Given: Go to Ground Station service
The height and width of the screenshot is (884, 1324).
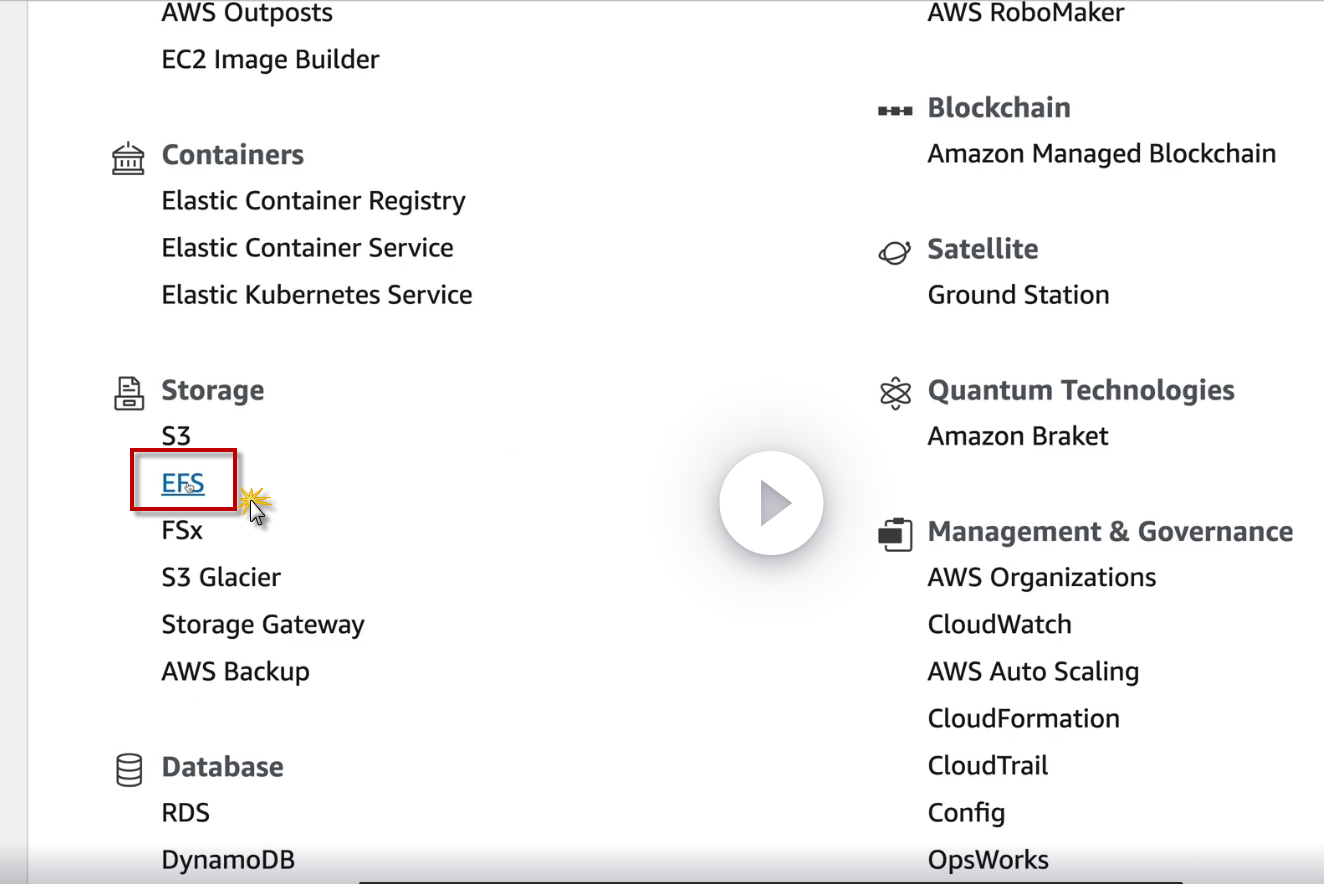Looking at the screenshot, I should tap(1018, 295).
